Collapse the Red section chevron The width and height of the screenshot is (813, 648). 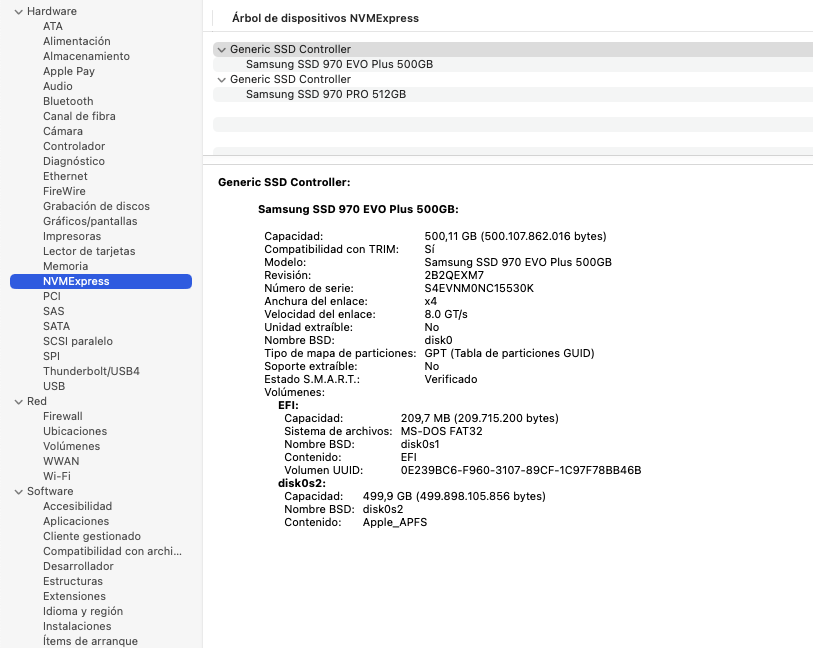(x=19, y=402)
